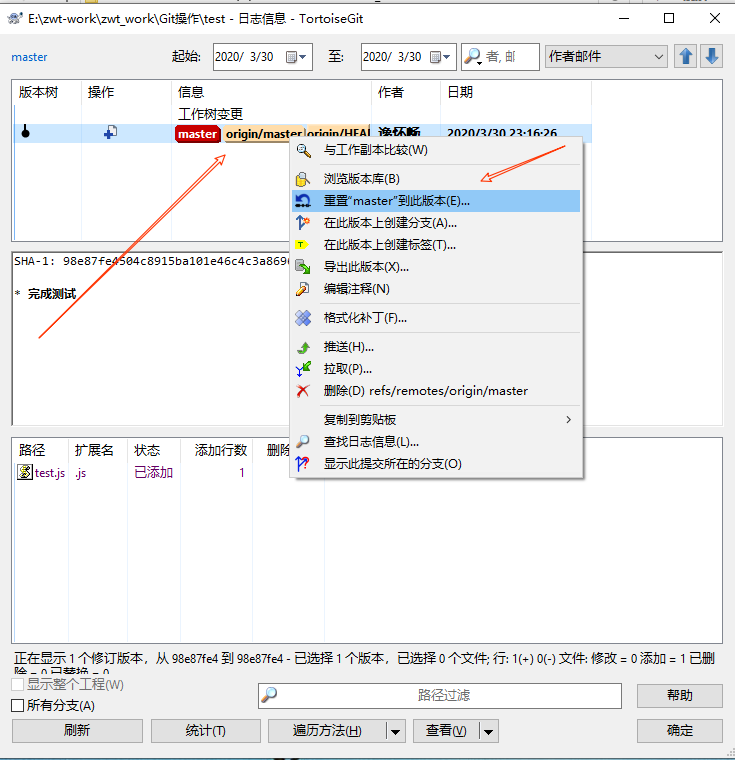Toggle the 显示整个工程 checkbox
Viewport: 735px width, 760px height.
pyautogui.click(x=17, y=685)
